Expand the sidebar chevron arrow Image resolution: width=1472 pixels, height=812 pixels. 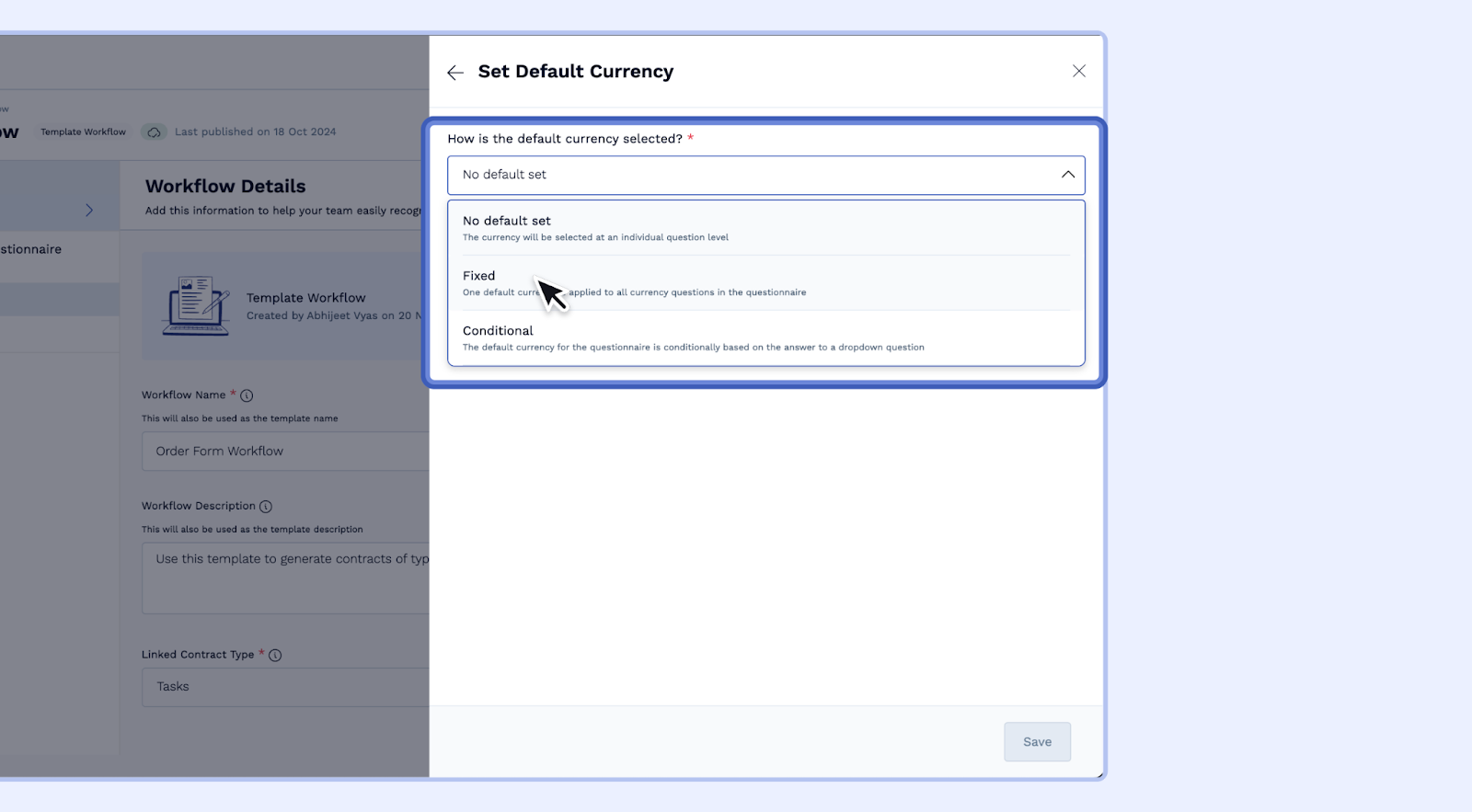coord(89,211)
